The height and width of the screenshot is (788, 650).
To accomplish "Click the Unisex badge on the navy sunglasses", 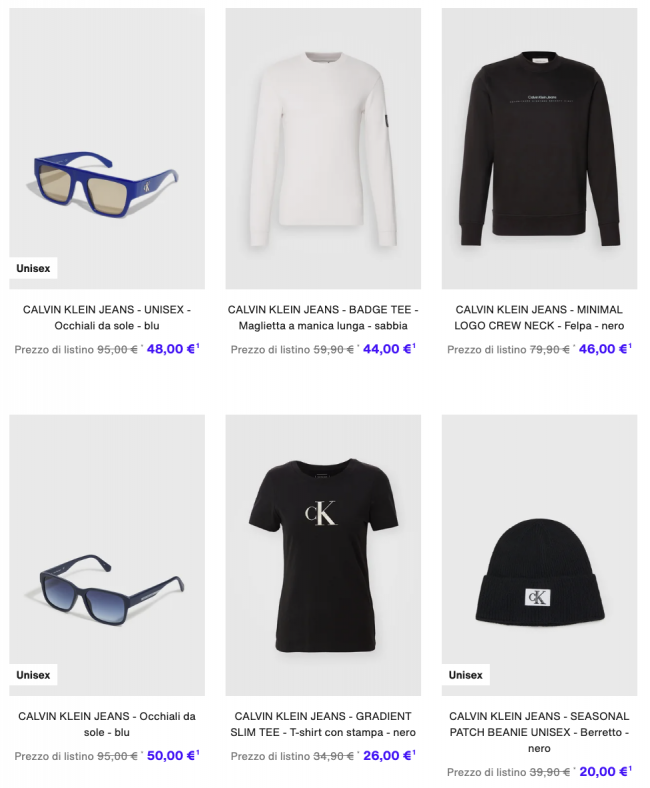I will [33, 675].
